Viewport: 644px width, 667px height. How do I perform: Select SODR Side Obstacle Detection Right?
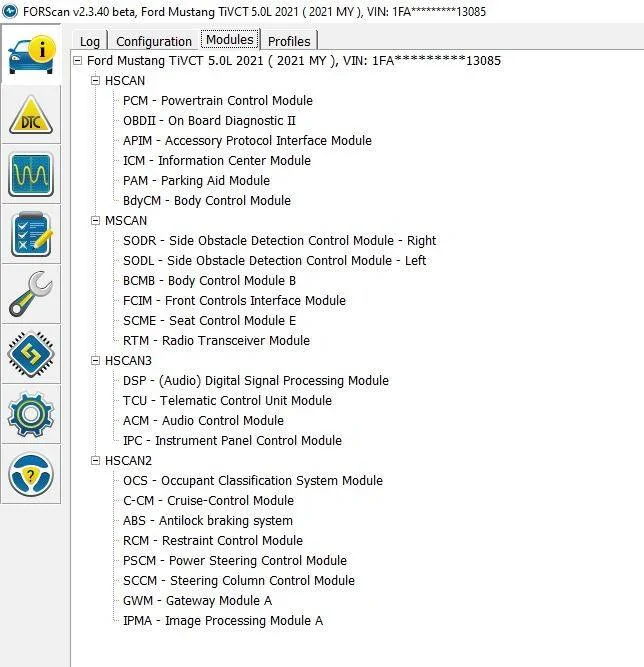click(279, 240)
